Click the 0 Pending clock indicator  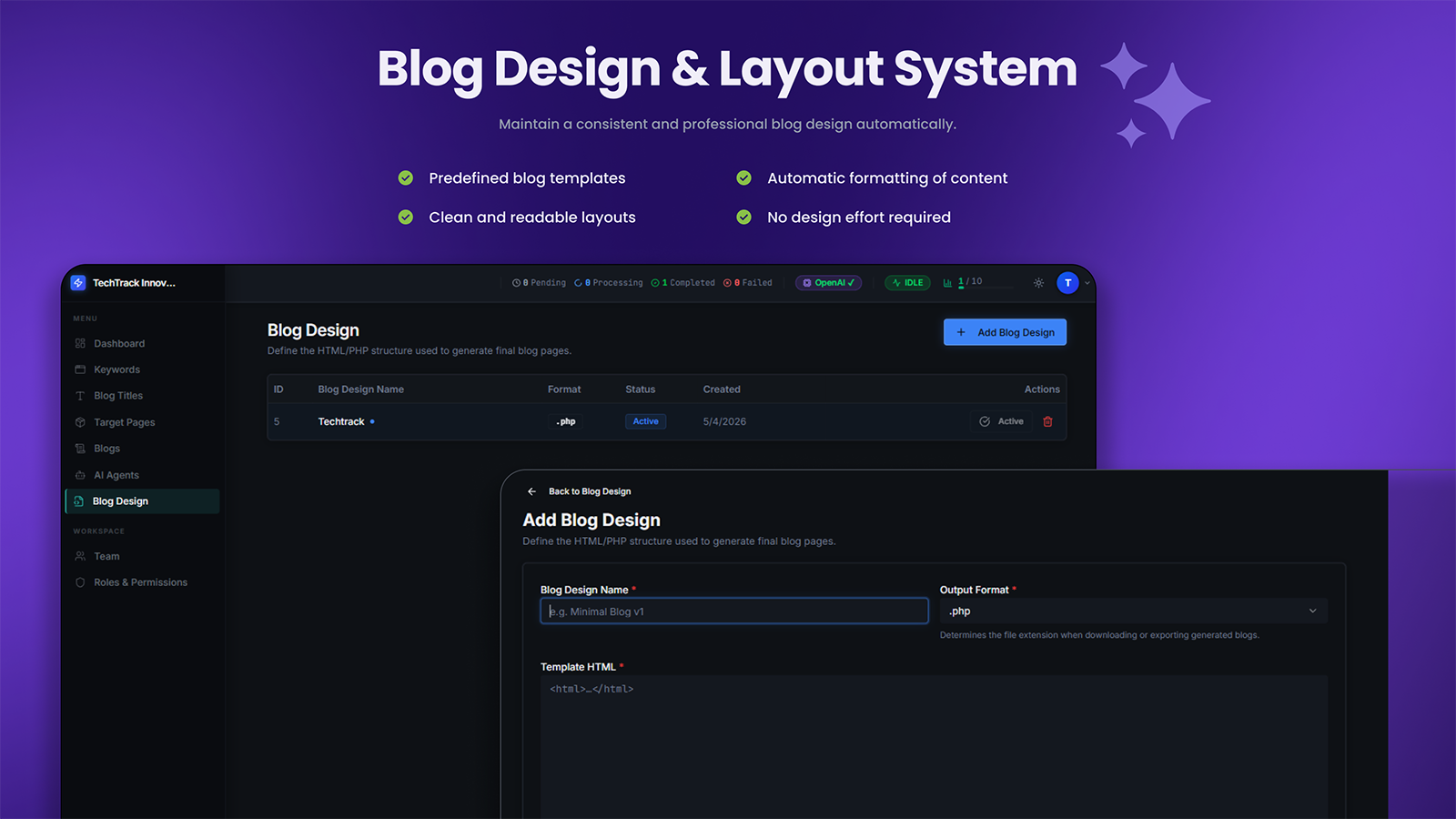tap(539, 283)
